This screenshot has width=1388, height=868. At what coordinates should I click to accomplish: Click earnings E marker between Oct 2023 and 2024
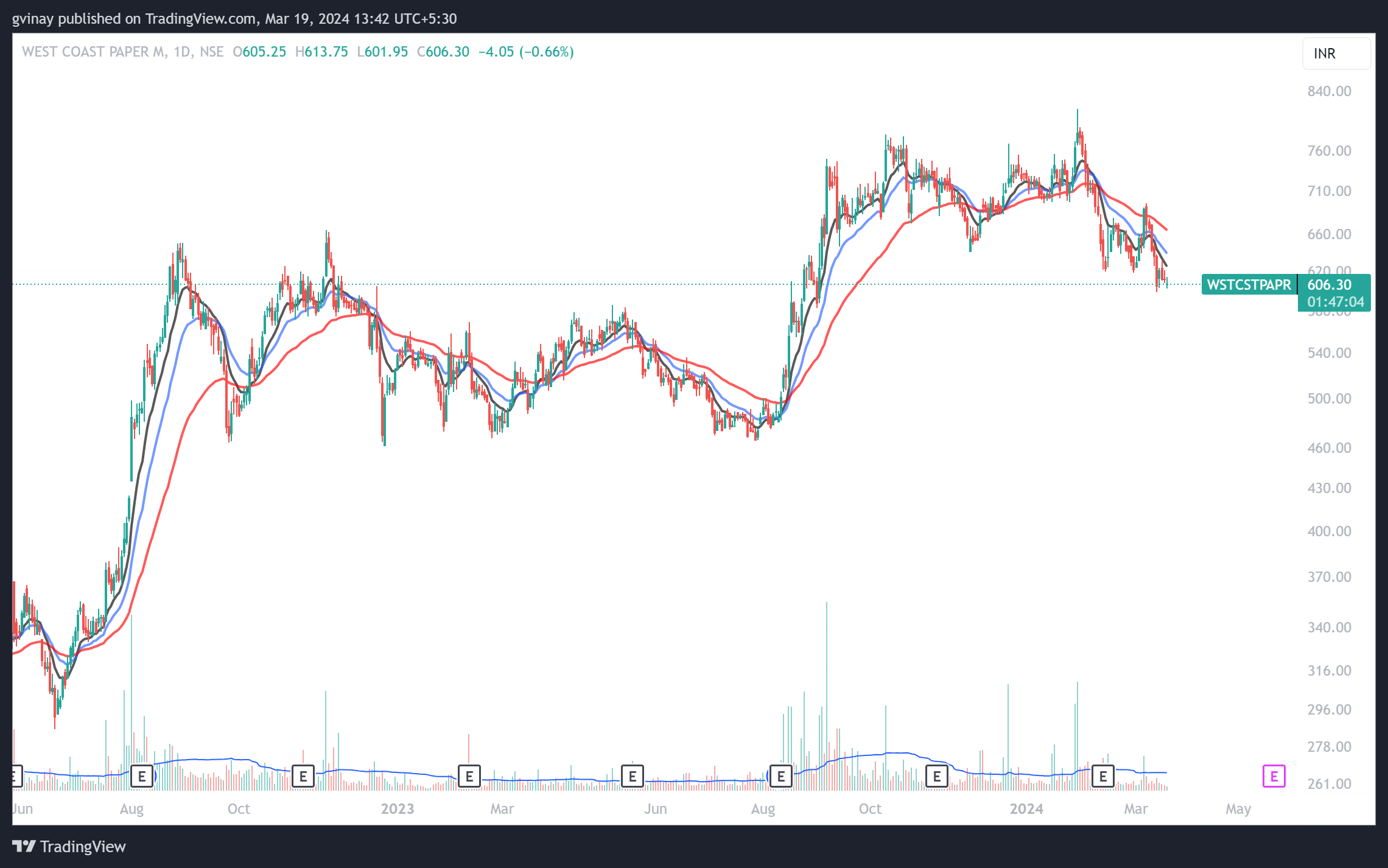tap(937, 776)
